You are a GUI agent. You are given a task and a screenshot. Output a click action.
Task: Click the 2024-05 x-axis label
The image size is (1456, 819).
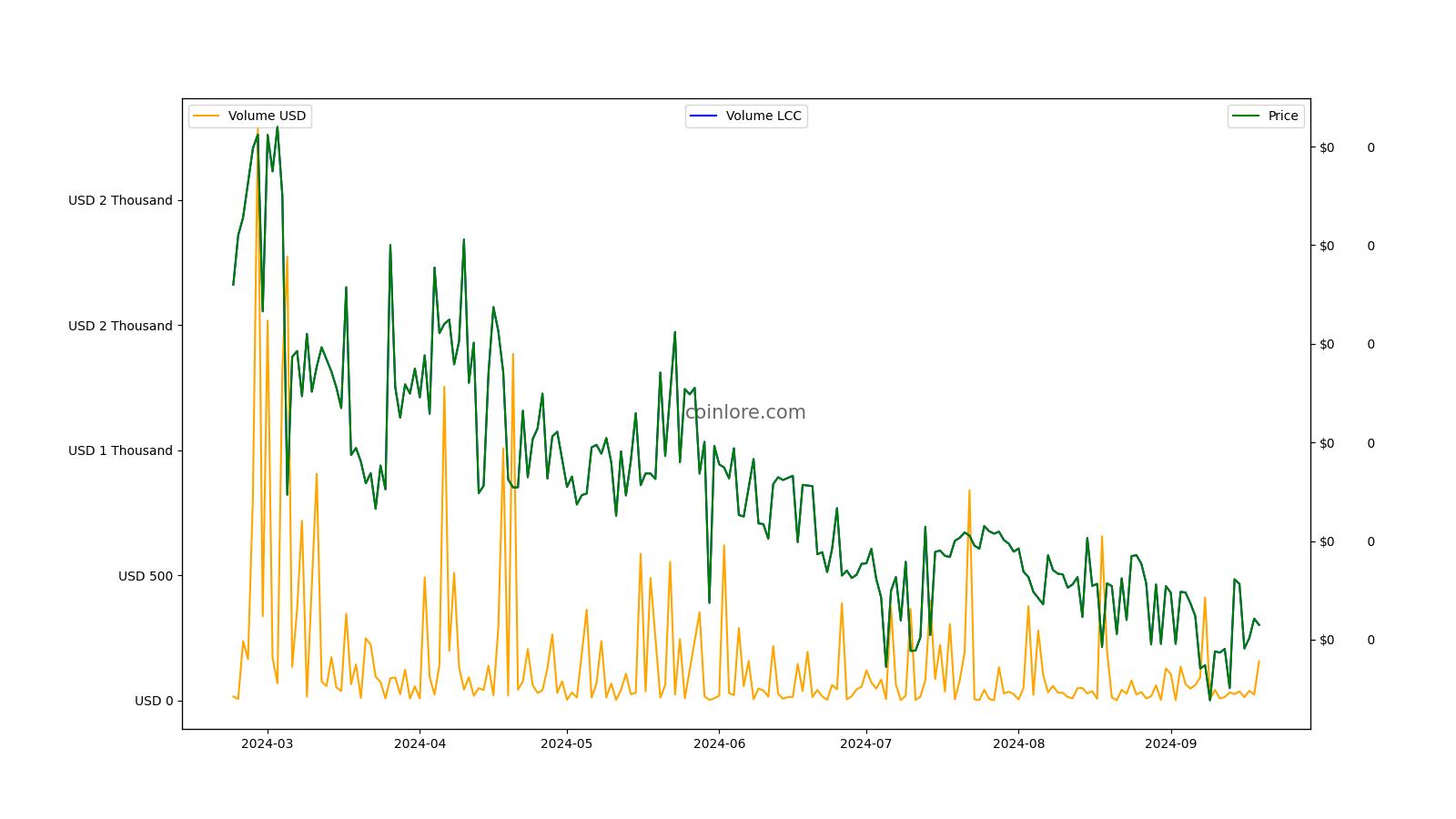[x=567, y=743]
